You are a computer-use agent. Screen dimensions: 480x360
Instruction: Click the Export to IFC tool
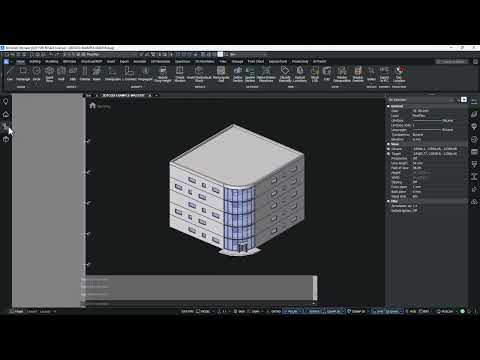[x=384, y=74]
